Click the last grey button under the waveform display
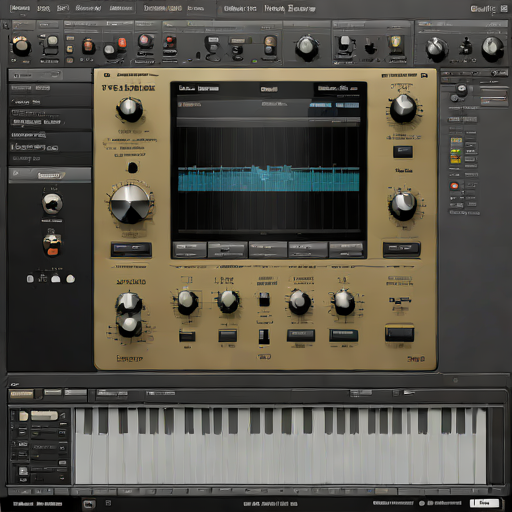Image resolution: width=512 pixels, height=512 pixels. coord(346,250)
